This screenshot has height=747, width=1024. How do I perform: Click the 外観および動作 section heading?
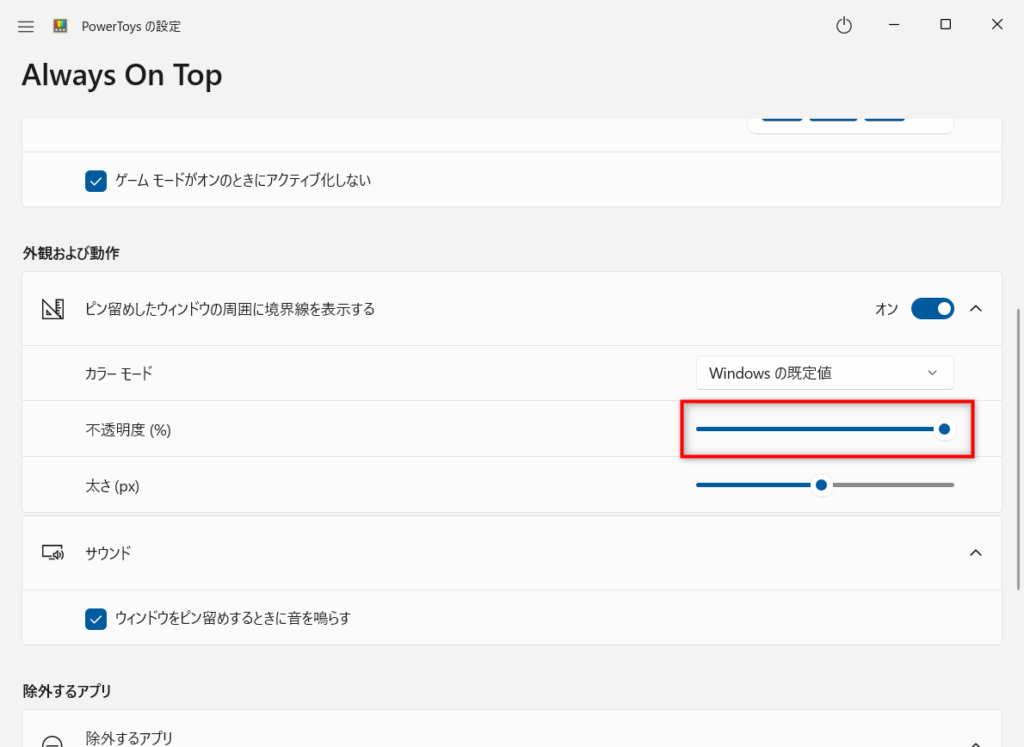pos(71,253)
